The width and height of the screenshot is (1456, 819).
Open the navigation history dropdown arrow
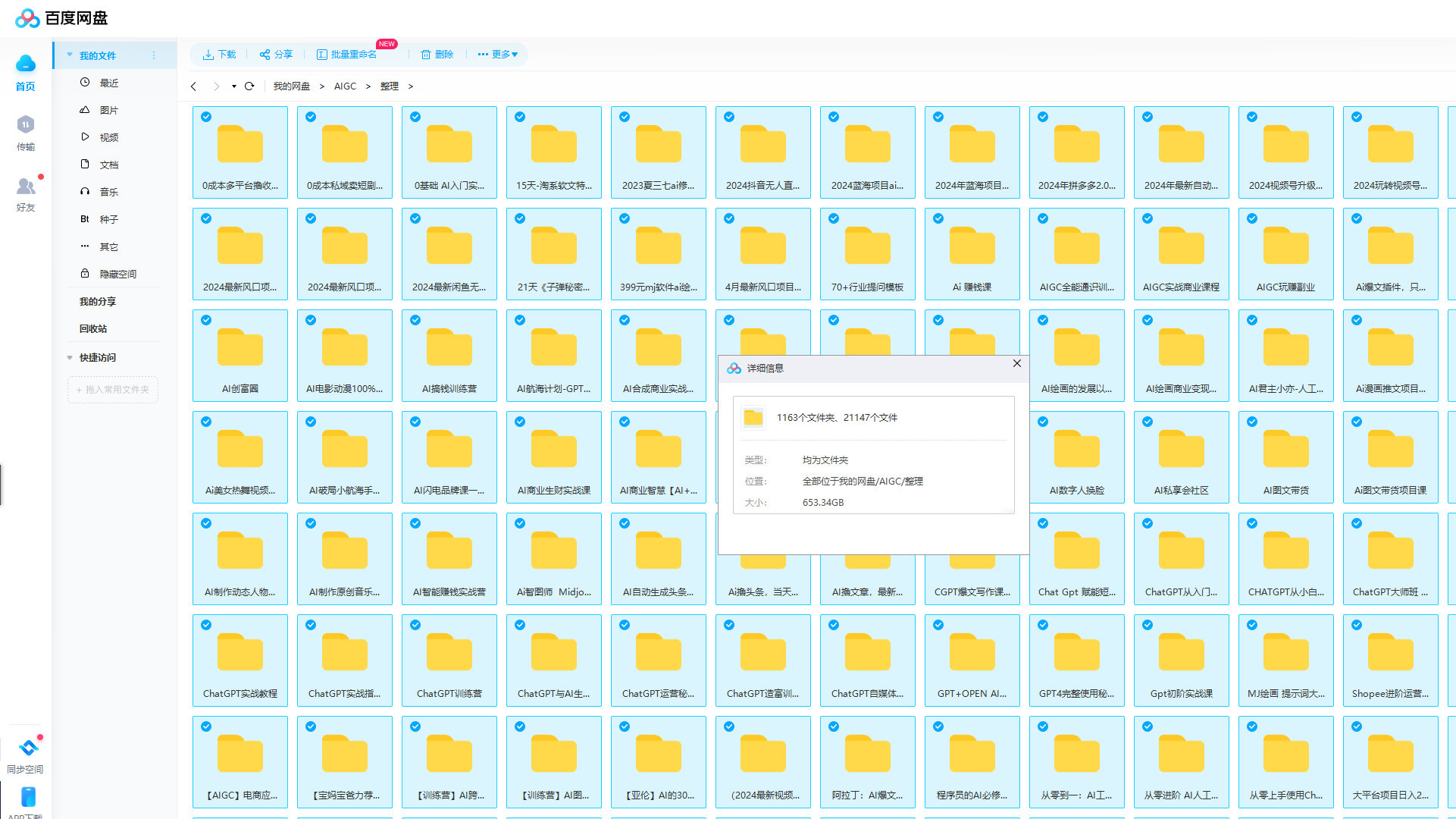pyautogui.click(x=234, y=86)
